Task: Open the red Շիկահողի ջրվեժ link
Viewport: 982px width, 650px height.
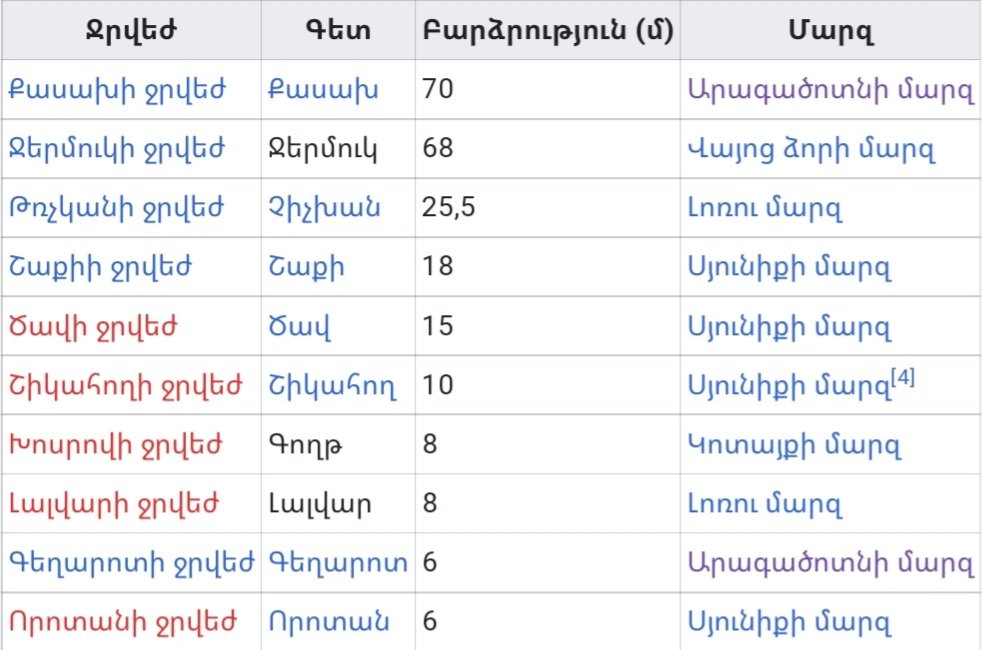Action: 125,385
